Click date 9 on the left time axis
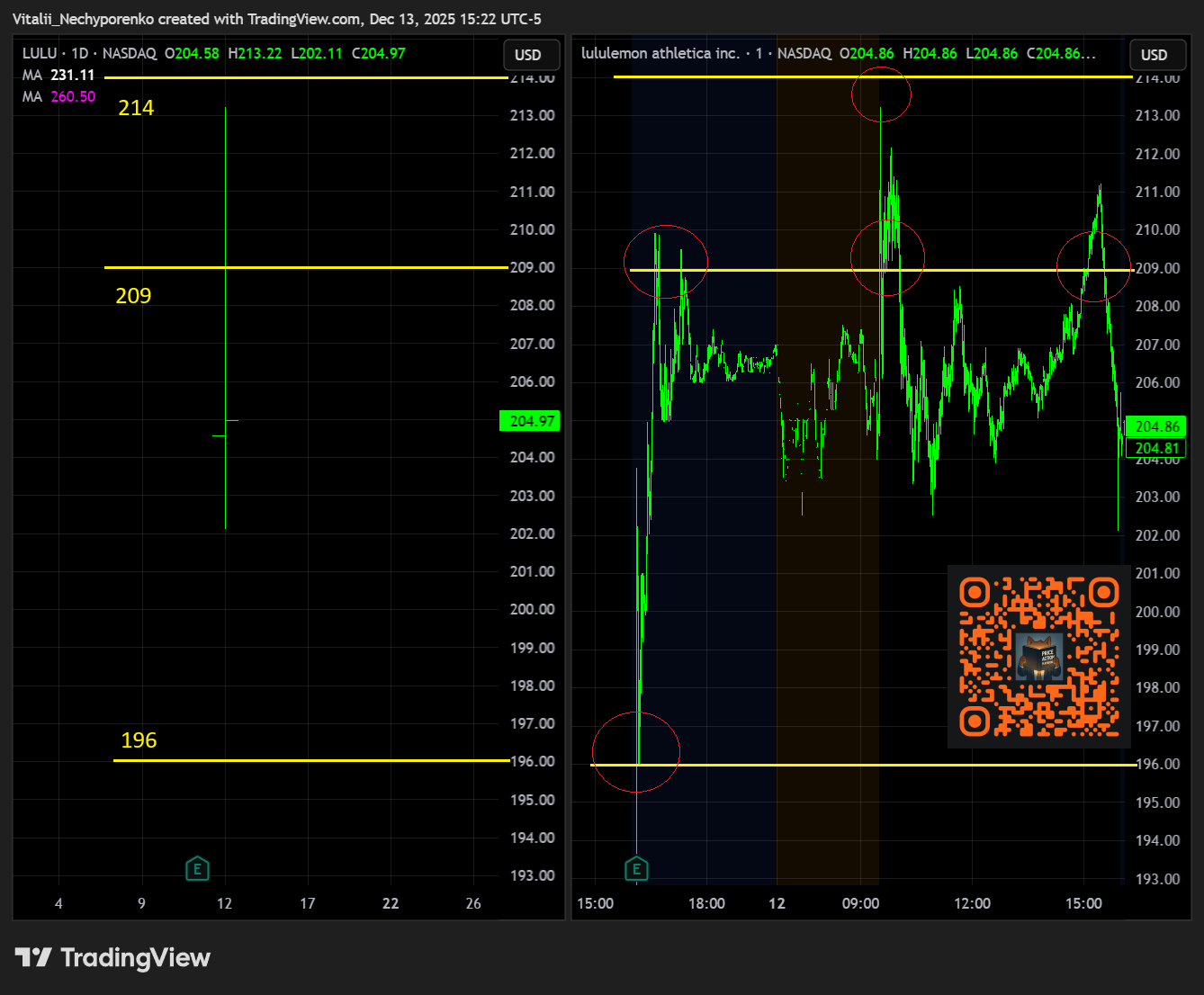The image size is (1204, 995). pos(141,903)
